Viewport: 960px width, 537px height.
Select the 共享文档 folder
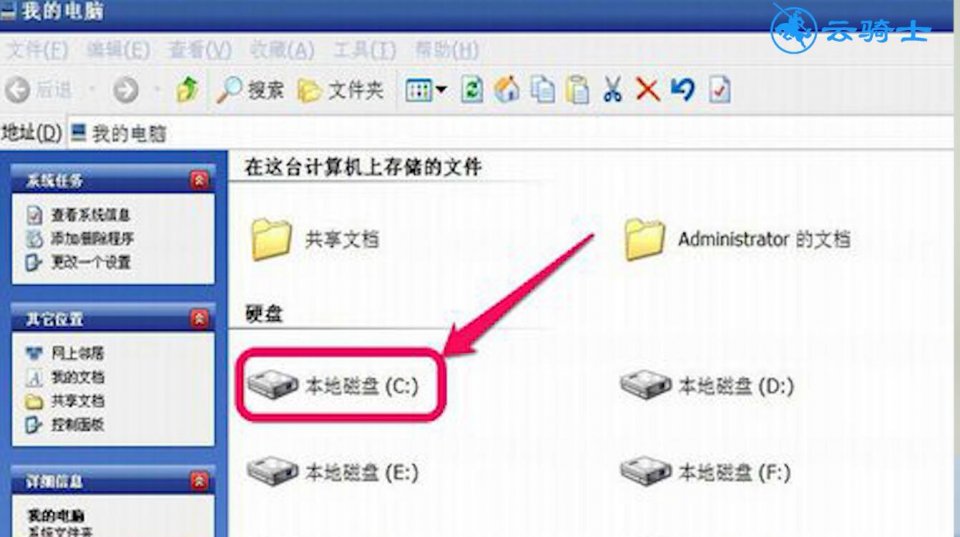point(315,239)
